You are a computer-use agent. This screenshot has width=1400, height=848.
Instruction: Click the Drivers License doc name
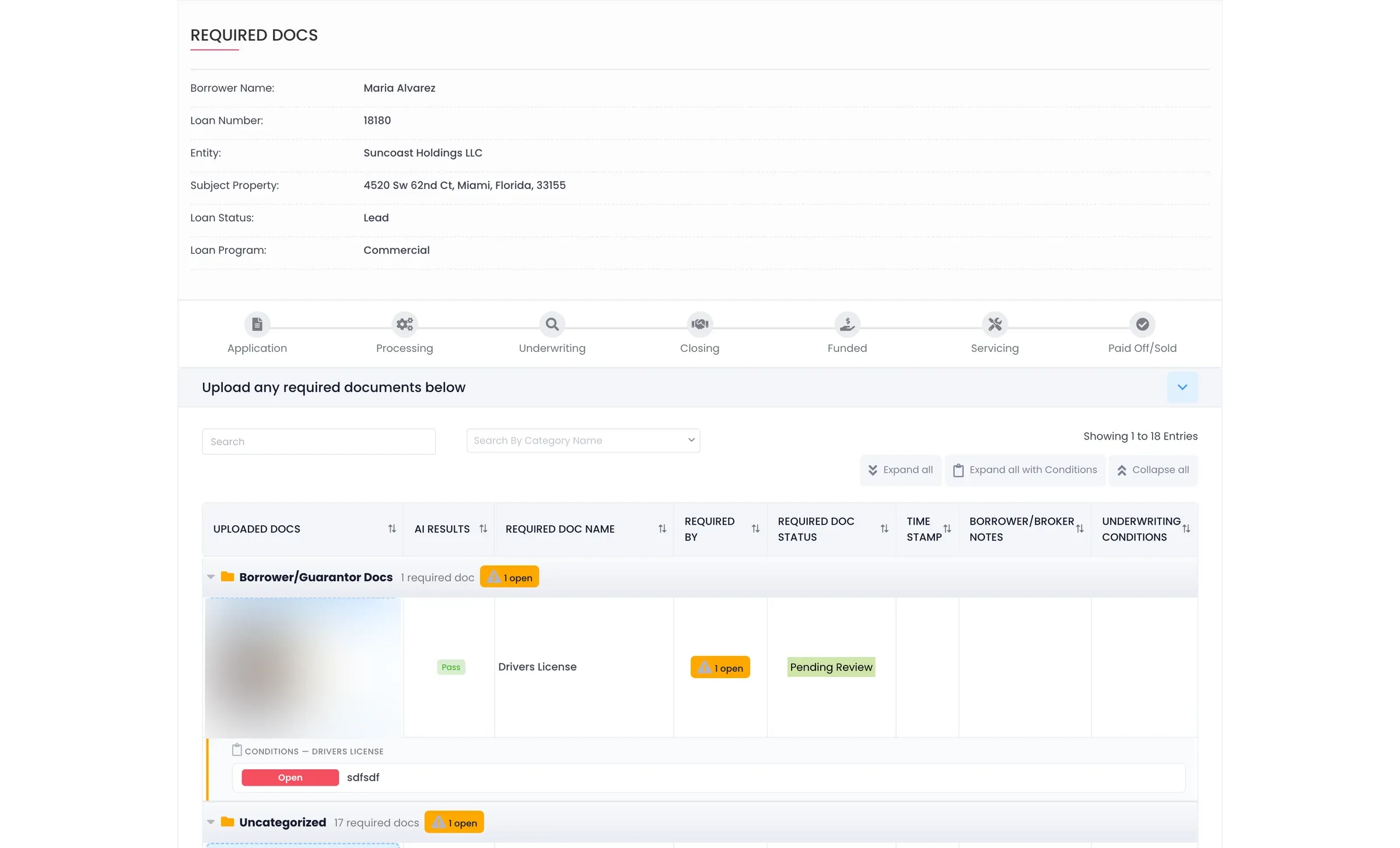pos(537,667)
